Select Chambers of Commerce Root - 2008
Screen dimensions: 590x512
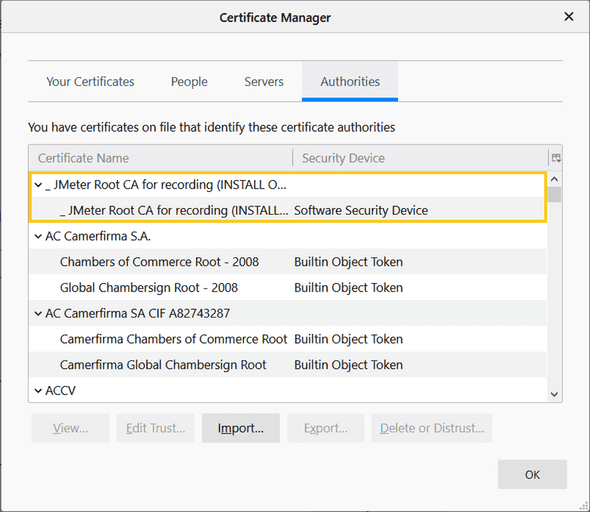coord(288,262)
